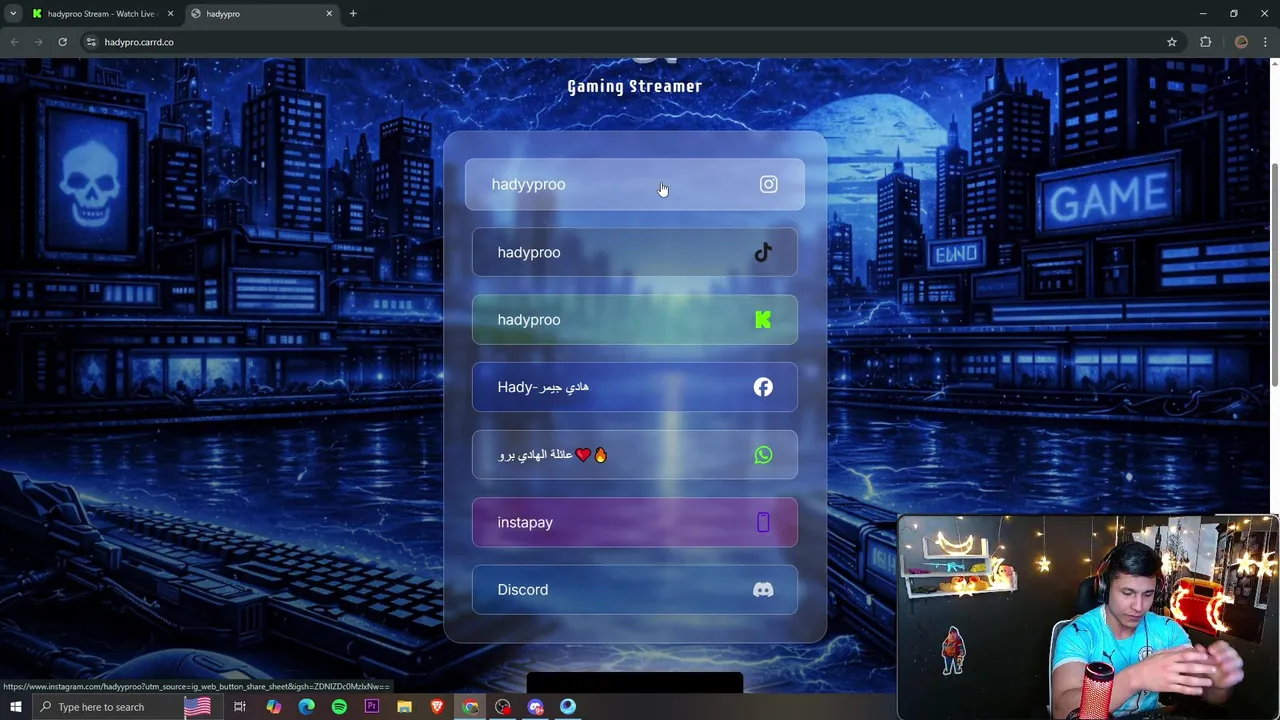Screen dimensions: 1280x720
Task: Open the hadyyproo Instagram link
Action: pyautogui.click(x=634, y=184)
